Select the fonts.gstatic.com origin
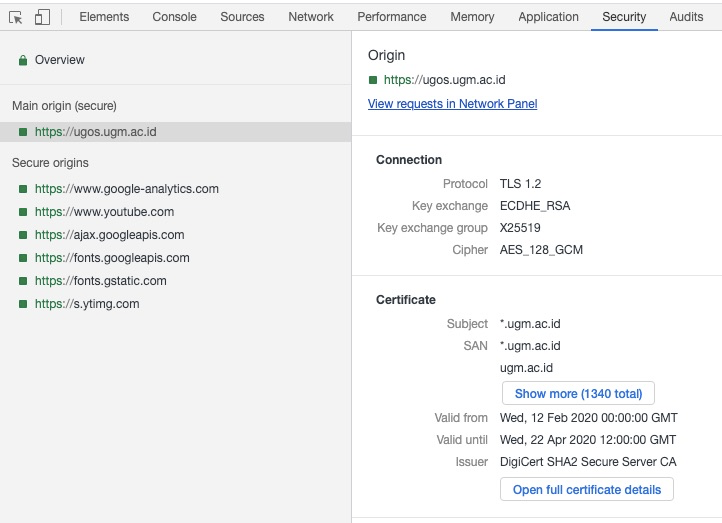This screenshot has width=722, height=523. tap(100, 281)
